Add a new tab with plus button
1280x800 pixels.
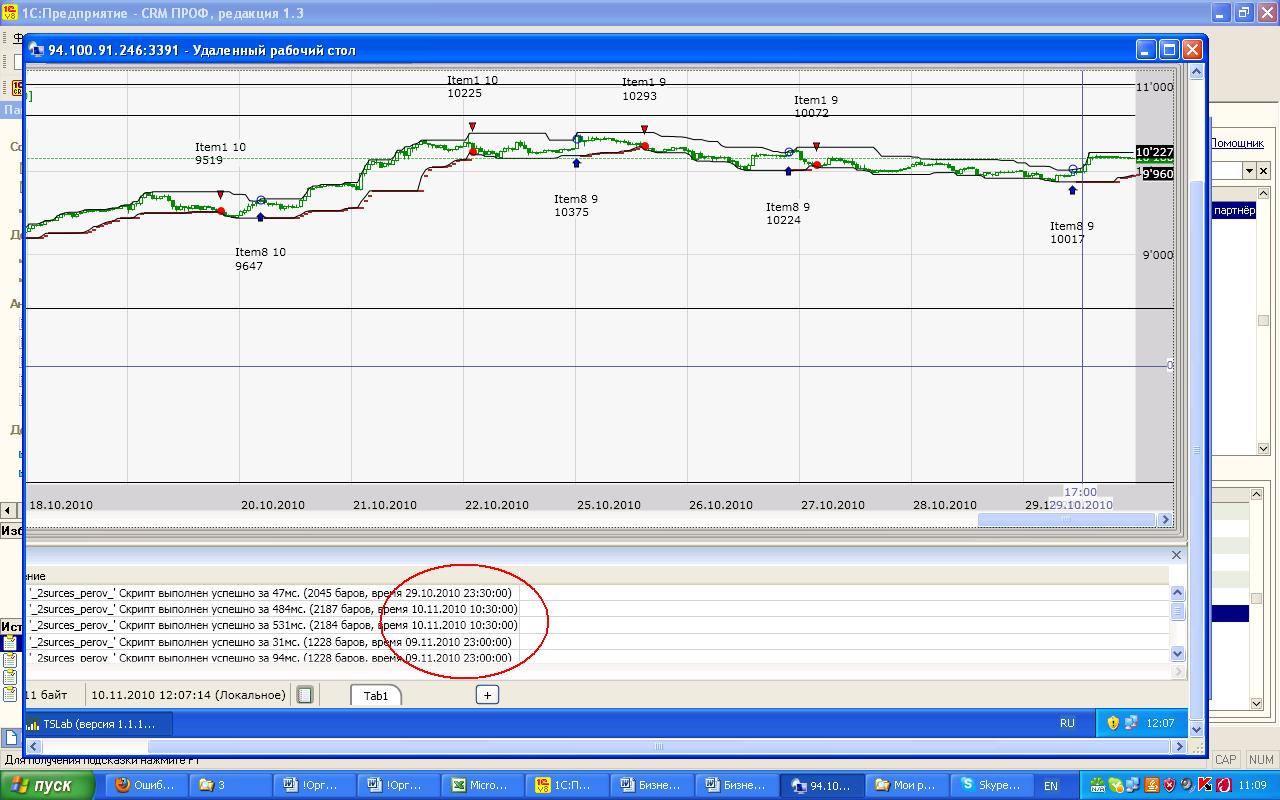(x=487, y=695)
